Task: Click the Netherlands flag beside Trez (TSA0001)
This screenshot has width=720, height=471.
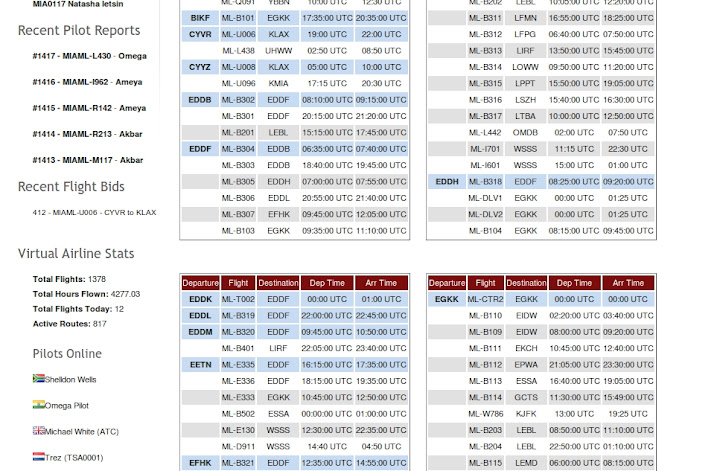Action: point(39,457)
